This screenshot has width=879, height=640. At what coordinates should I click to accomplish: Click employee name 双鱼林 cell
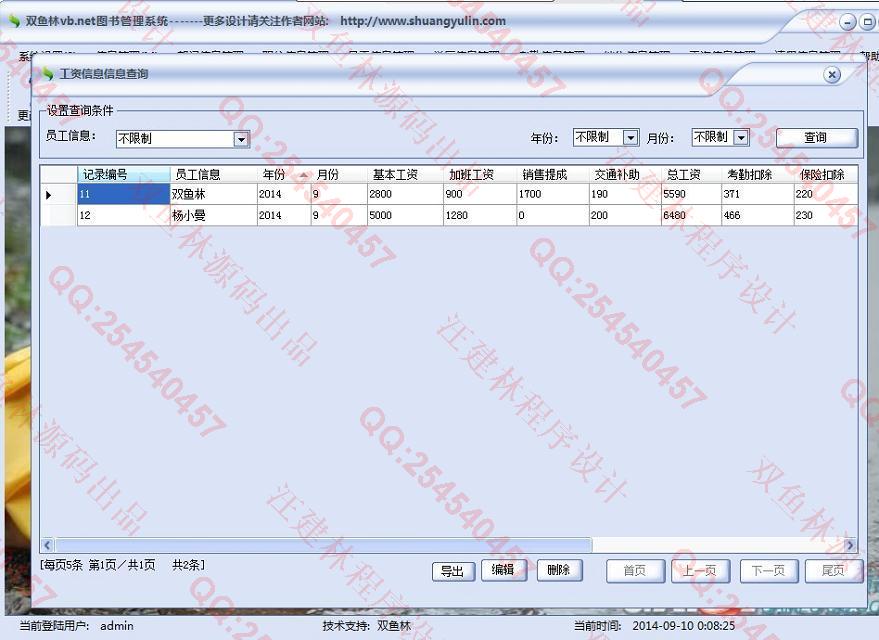click(x=214, y=194)
